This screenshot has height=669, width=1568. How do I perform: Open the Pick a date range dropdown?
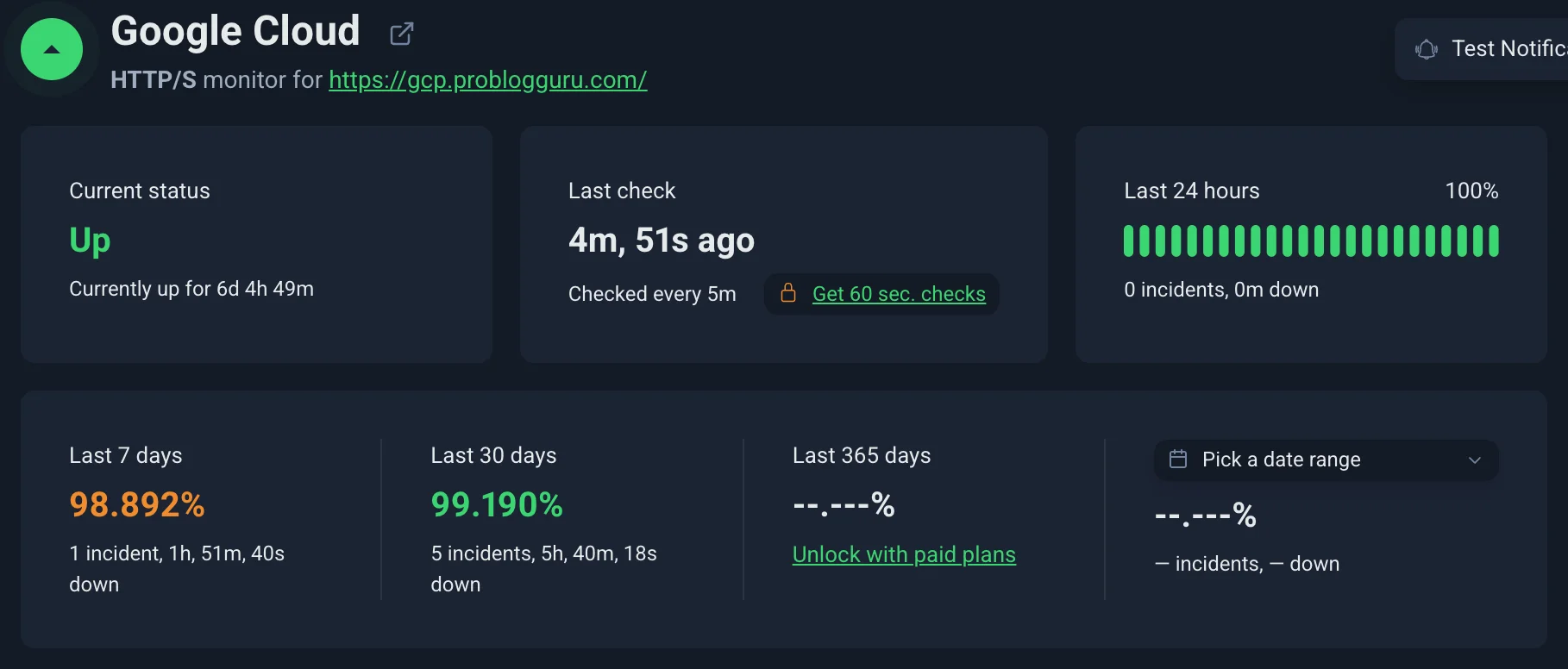pos(1325,460)
